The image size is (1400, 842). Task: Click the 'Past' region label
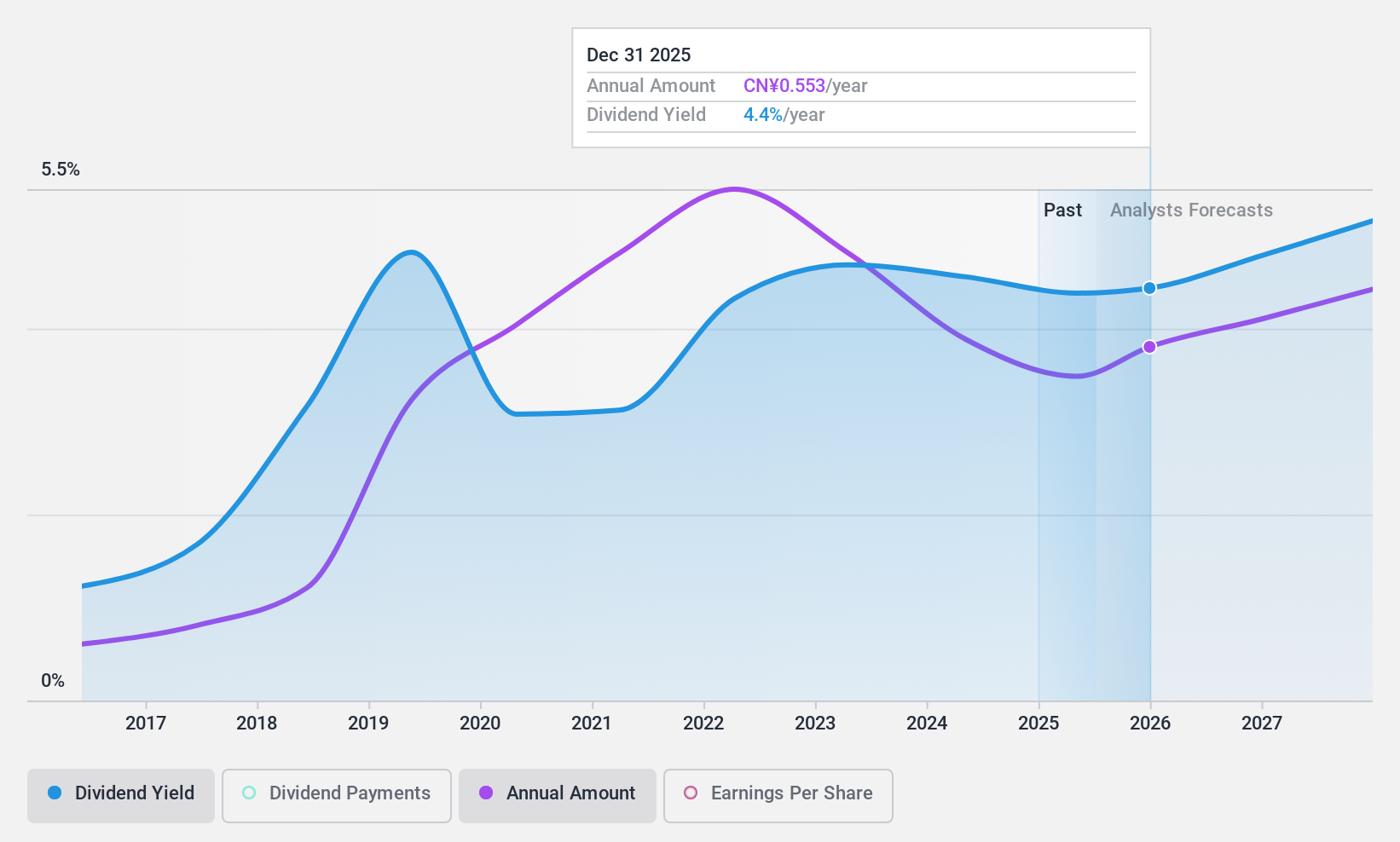coord(1062,210)
